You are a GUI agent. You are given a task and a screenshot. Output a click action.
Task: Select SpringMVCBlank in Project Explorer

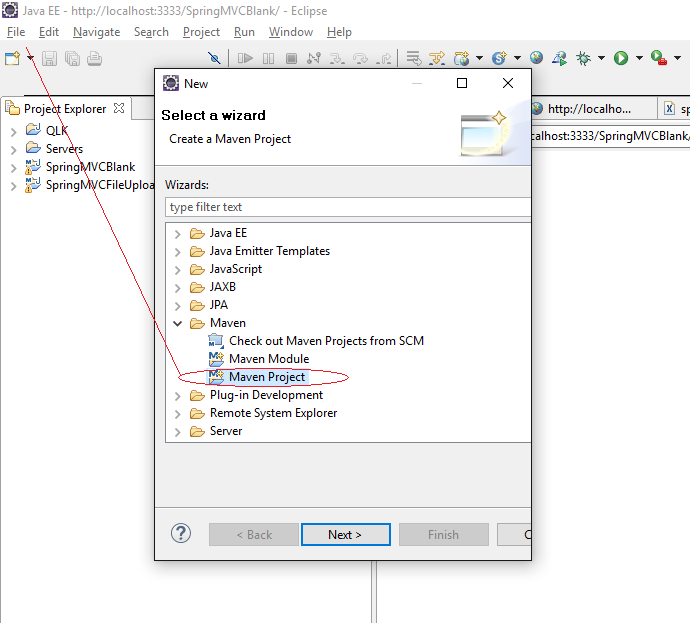[x=90, y=167]
